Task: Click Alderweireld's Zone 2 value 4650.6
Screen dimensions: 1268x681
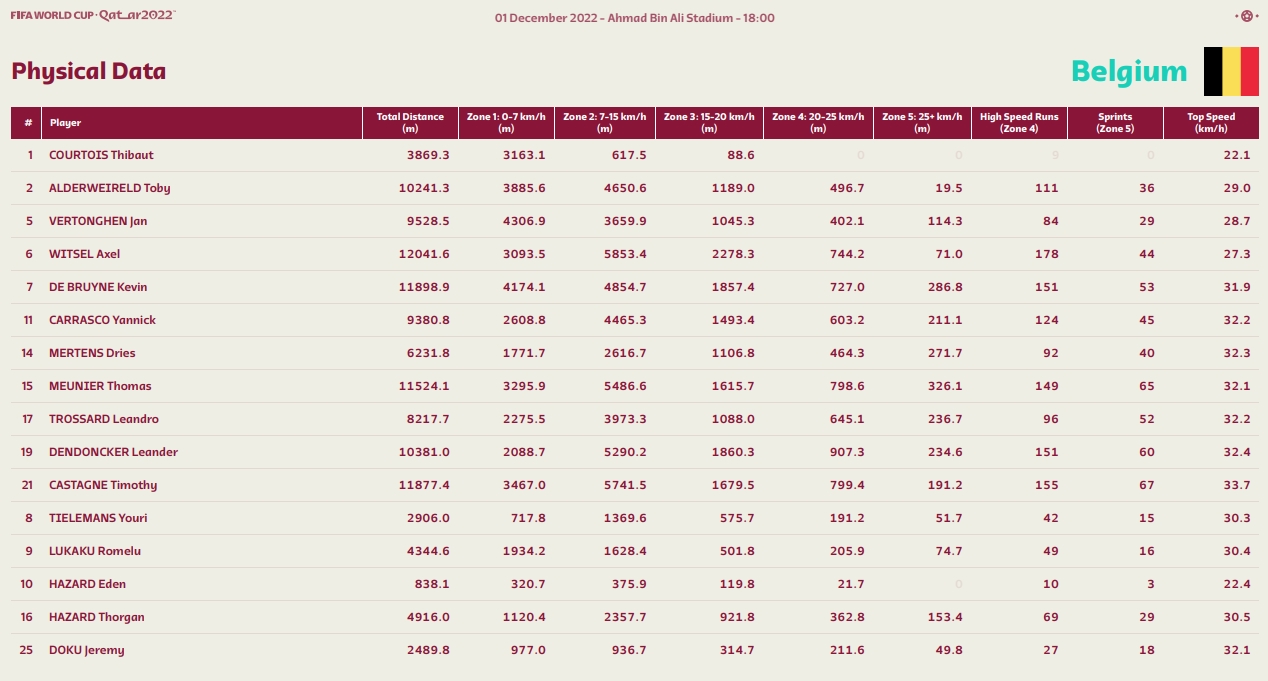Action: click(x=626, y=188)
